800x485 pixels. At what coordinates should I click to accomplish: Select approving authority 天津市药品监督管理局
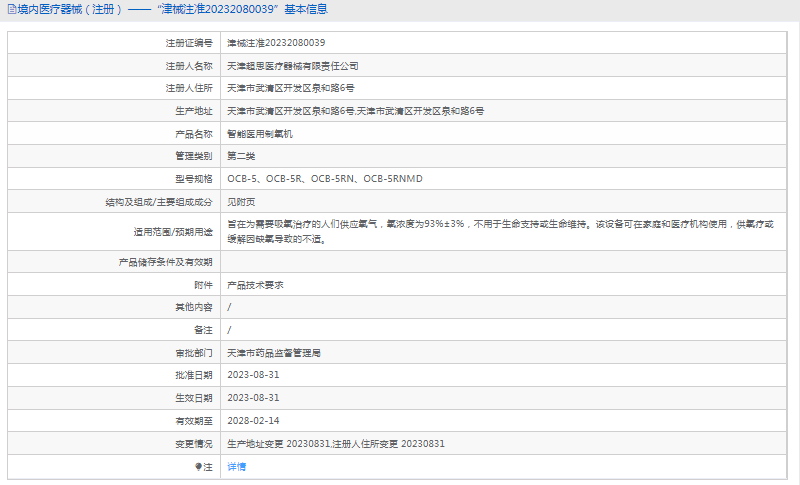pyautogui.click(x=274, y=353)
